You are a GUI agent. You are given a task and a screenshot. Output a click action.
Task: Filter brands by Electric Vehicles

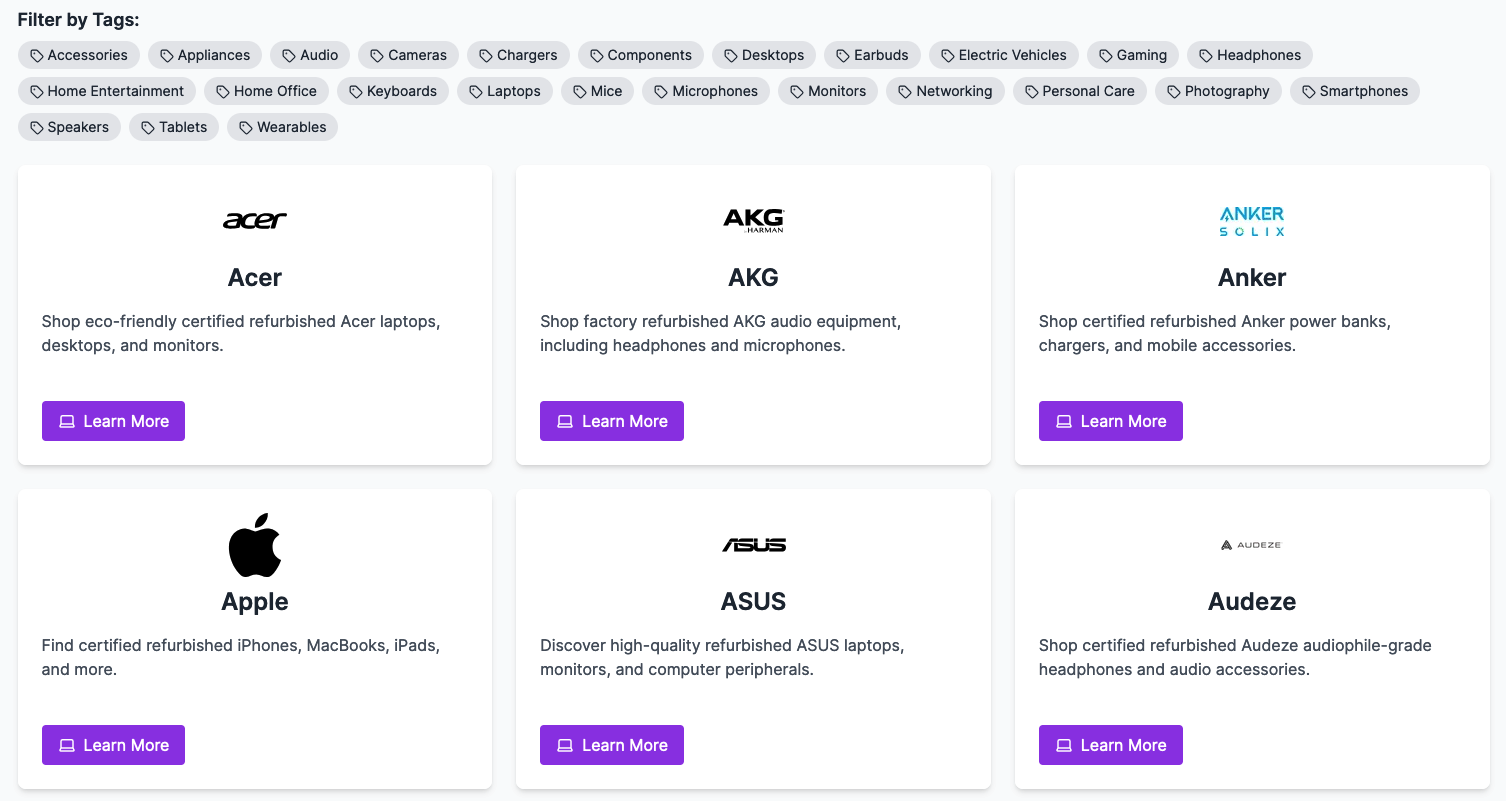coord(1004,55)
